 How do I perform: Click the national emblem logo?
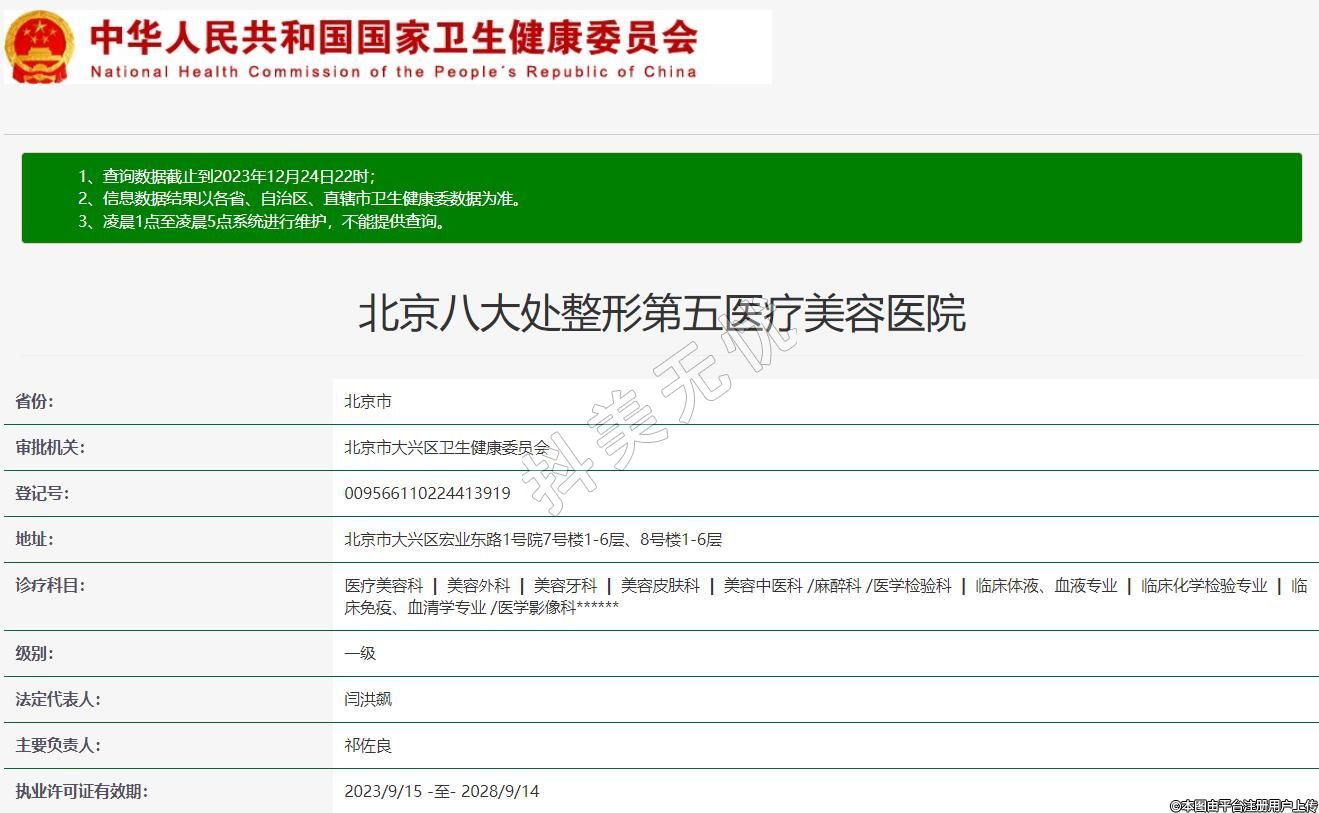coord(39,47)
